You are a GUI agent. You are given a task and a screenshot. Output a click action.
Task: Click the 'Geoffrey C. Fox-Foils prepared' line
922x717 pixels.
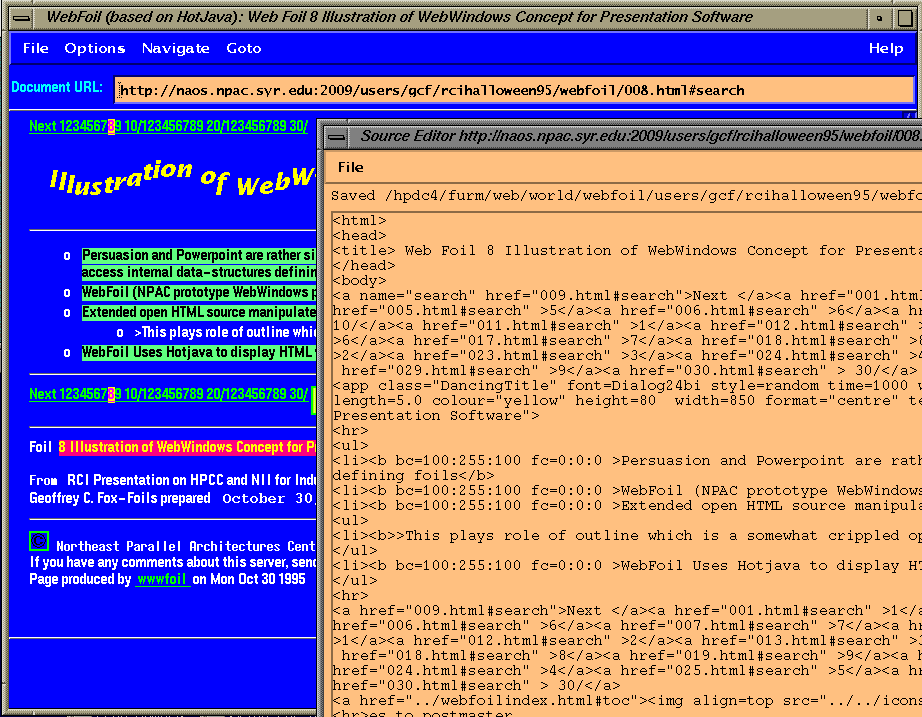click(120, 498)
